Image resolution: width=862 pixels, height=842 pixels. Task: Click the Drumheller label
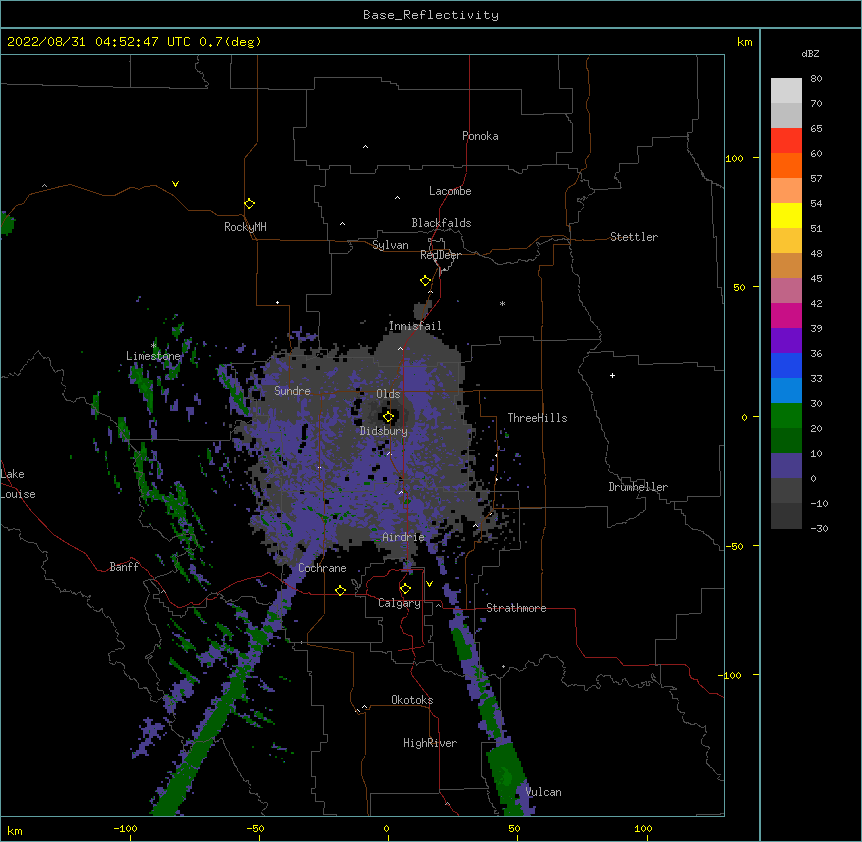[638, 487]
